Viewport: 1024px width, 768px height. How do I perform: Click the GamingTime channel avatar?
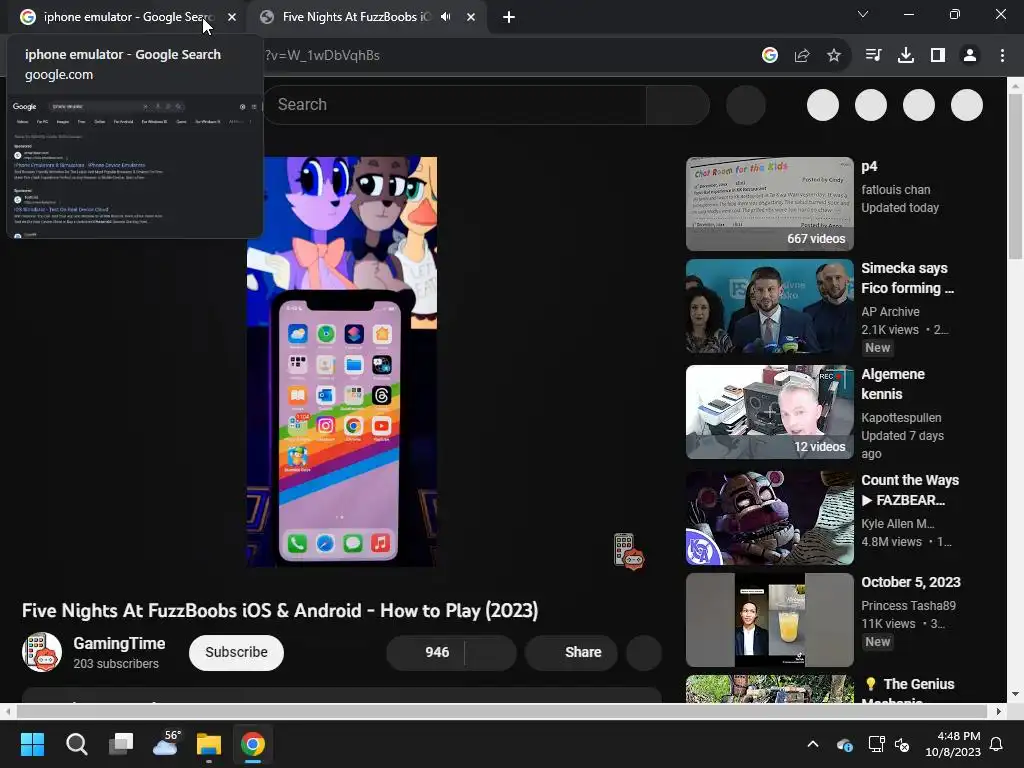pyautogui.click(x=42, y=652)
